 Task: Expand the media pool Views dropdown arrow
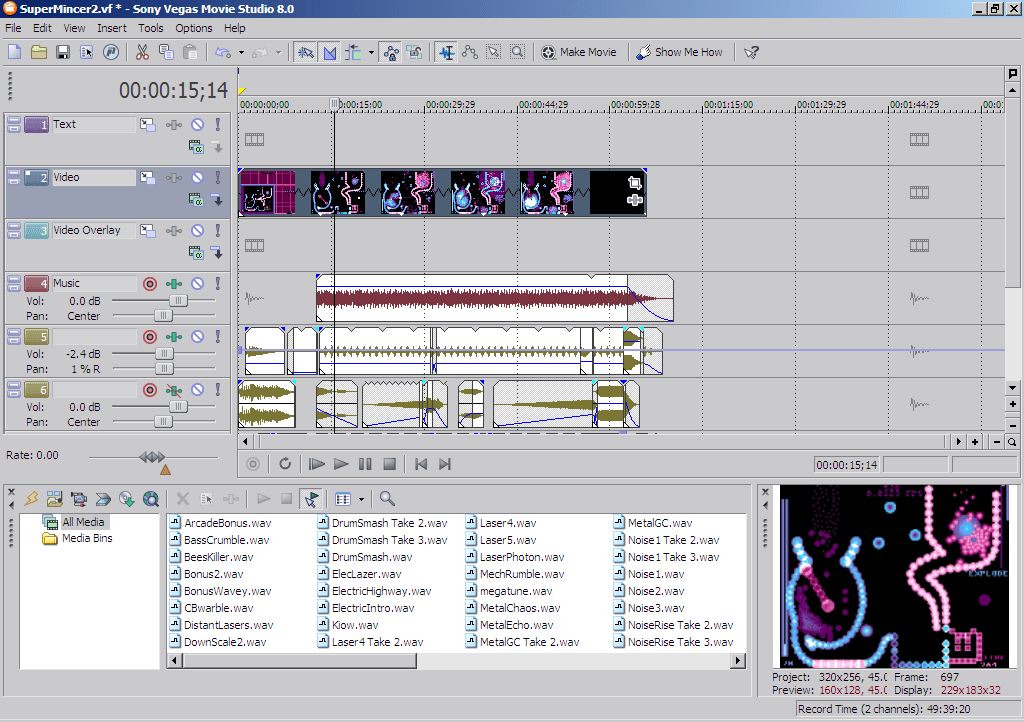361,498
